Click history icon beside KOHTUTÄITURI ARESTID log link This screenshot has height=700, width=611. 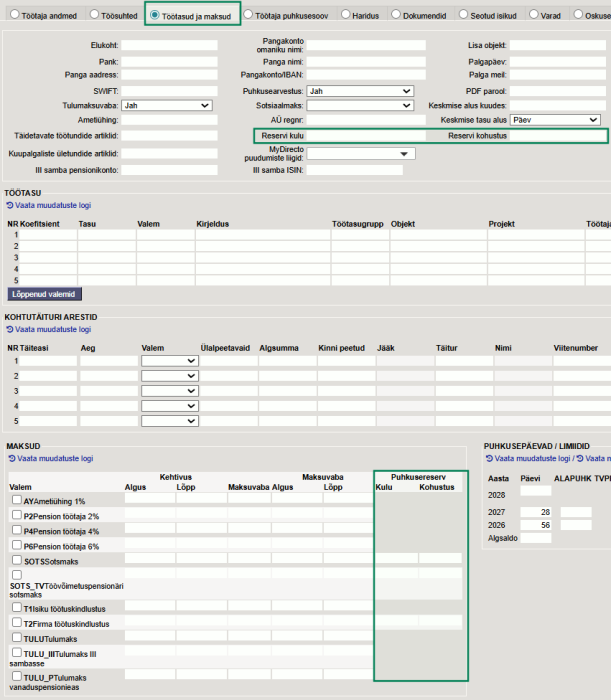[x=10, y=329]
